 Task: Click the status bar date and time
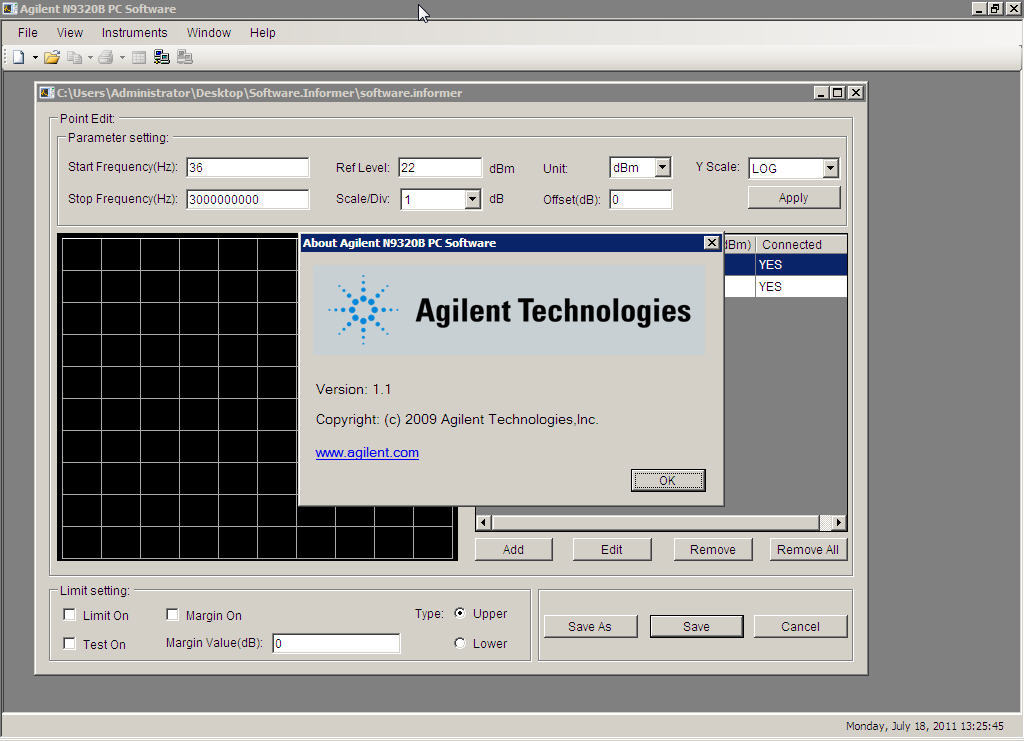924,726
